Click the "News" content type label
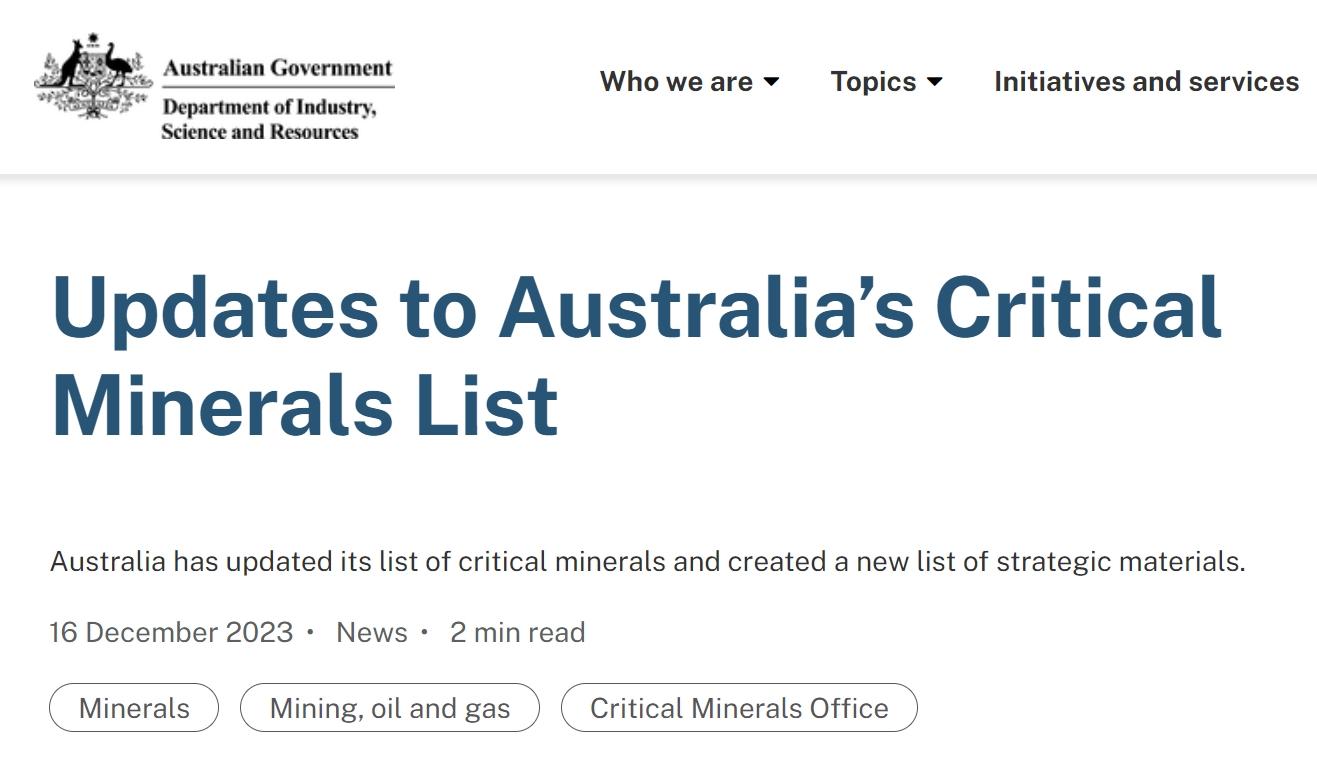1317x771 pixels. click(x=372, y=632)
